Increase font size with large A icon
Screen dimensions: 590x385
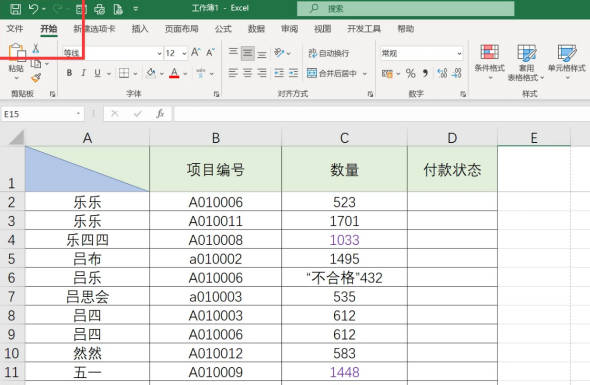(x=195, y=52)
